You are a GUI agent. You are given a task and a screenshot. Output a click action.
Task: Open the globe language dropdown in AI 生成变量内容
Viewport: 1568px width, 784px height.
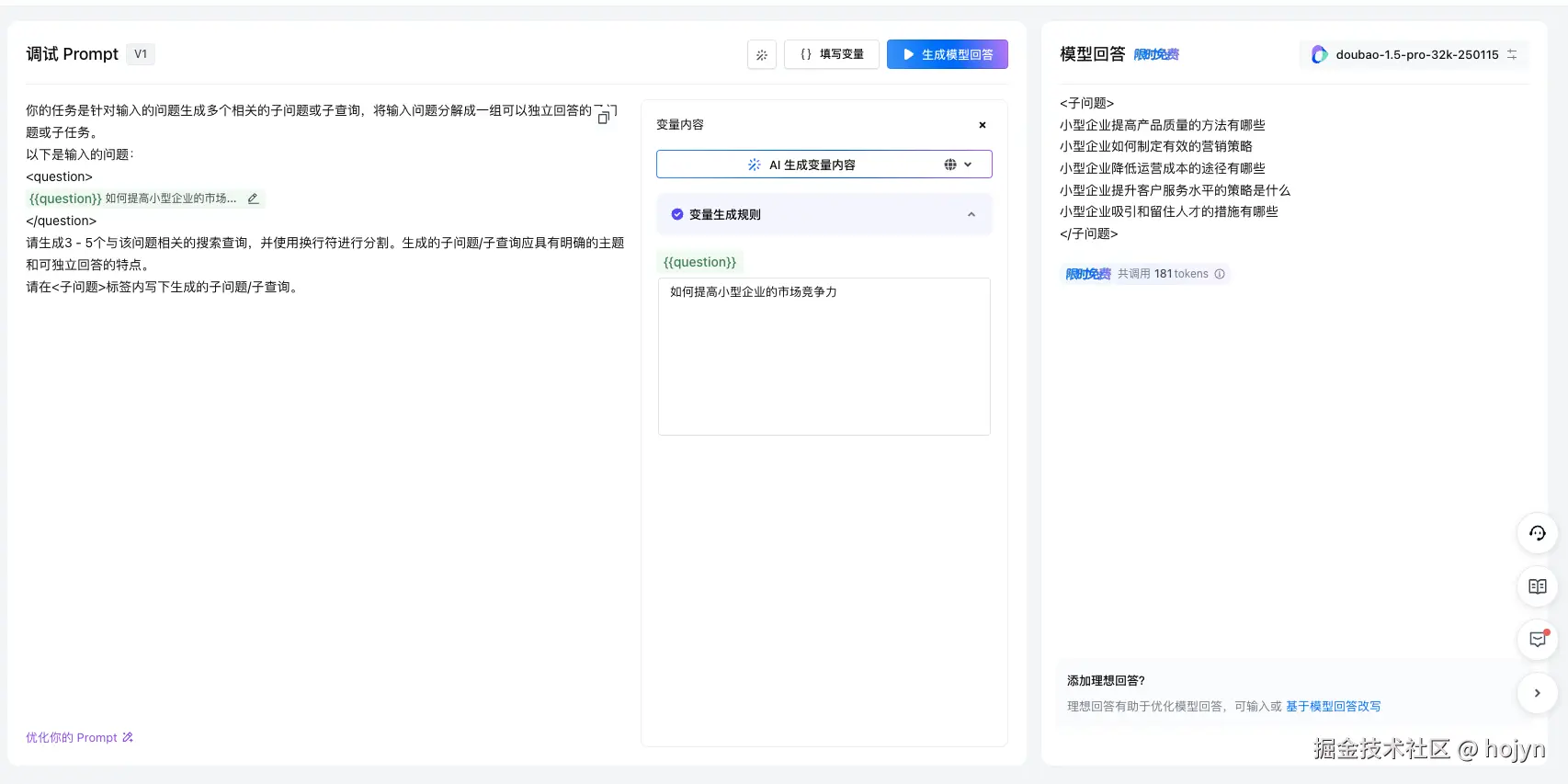point(958,165)
